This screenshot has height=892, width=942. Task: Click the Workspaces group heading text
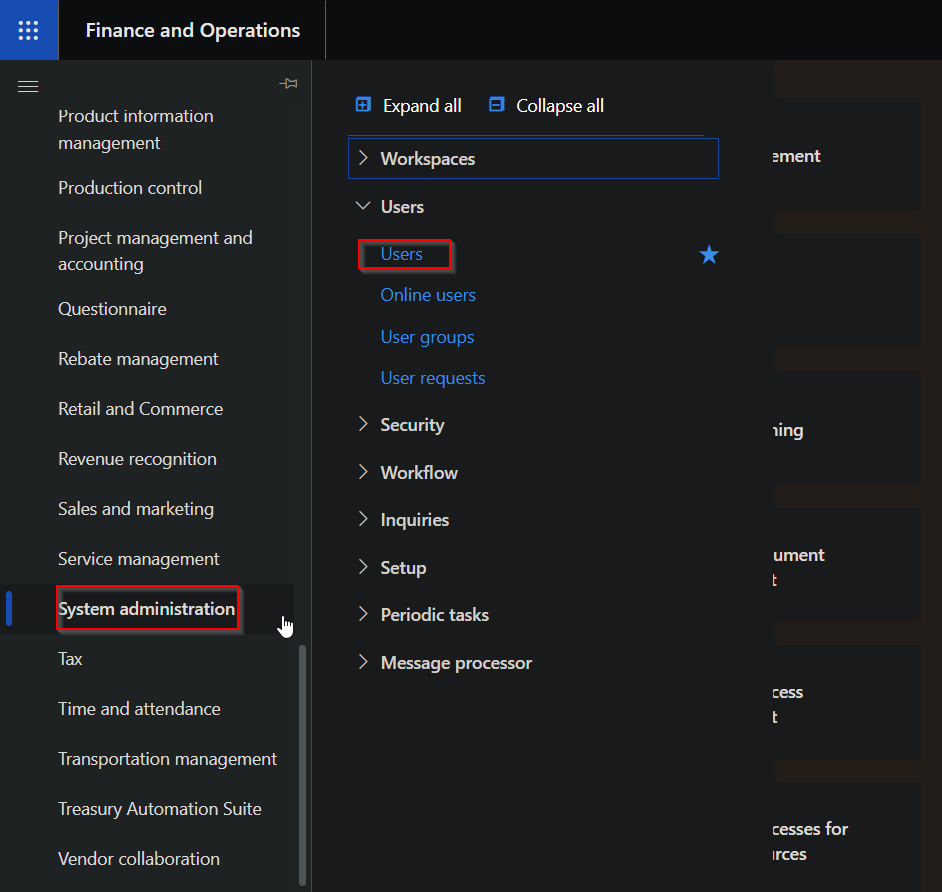point(428,159)
